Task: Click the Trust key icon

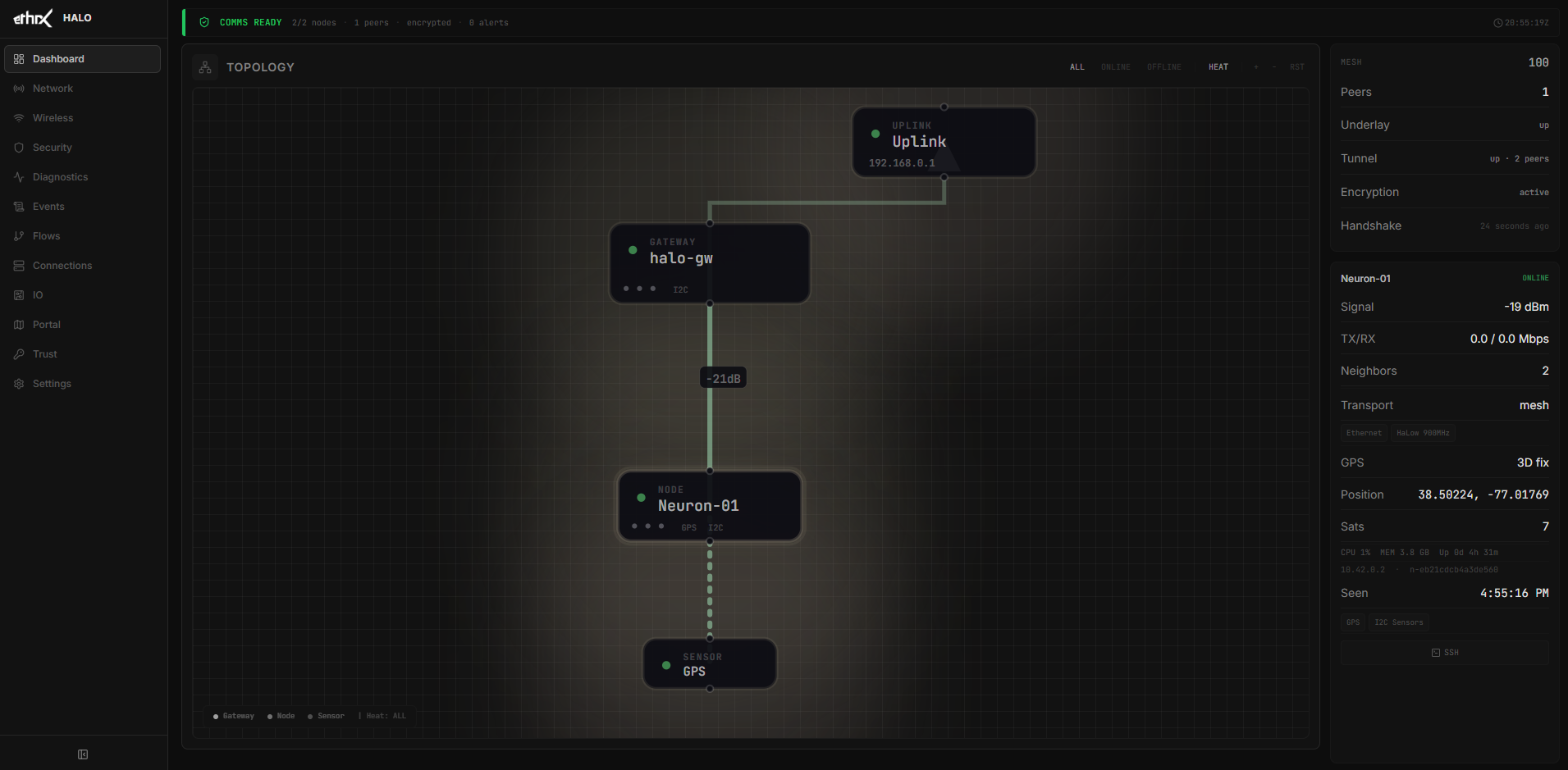Action: [19, 354]
